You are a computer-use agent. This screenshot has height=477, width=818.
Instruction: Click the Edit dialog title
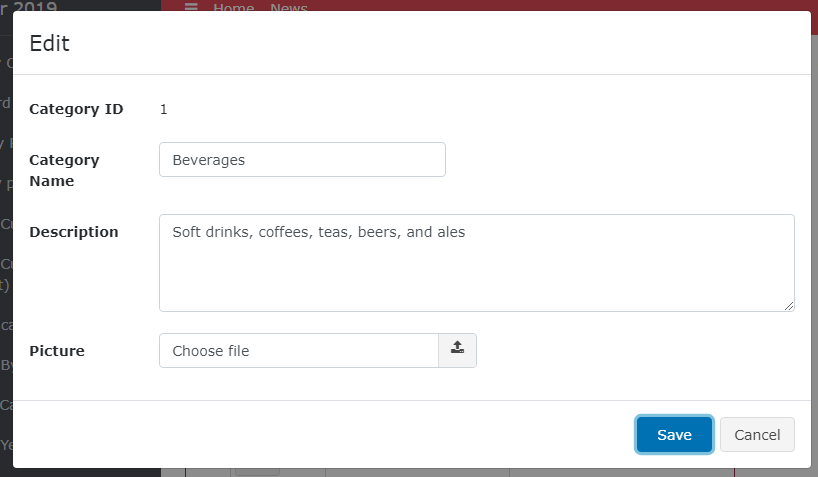(50, 43)
